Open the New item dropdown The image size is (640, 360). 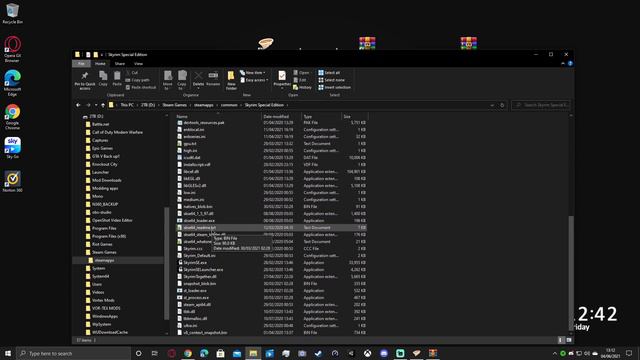point(253,73)
